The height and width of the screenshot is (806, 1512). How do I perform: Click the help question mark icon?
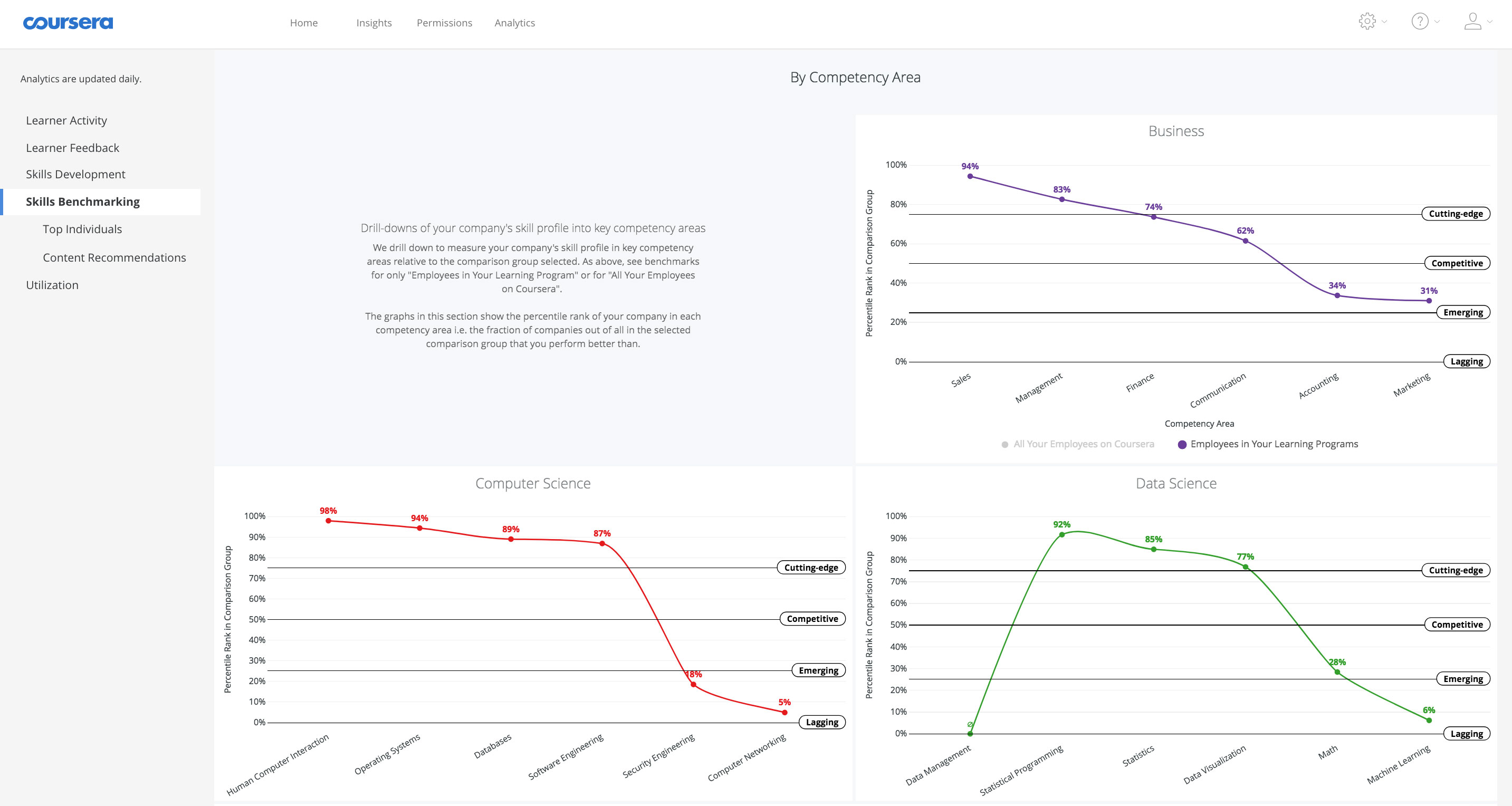coord(1419,22)
